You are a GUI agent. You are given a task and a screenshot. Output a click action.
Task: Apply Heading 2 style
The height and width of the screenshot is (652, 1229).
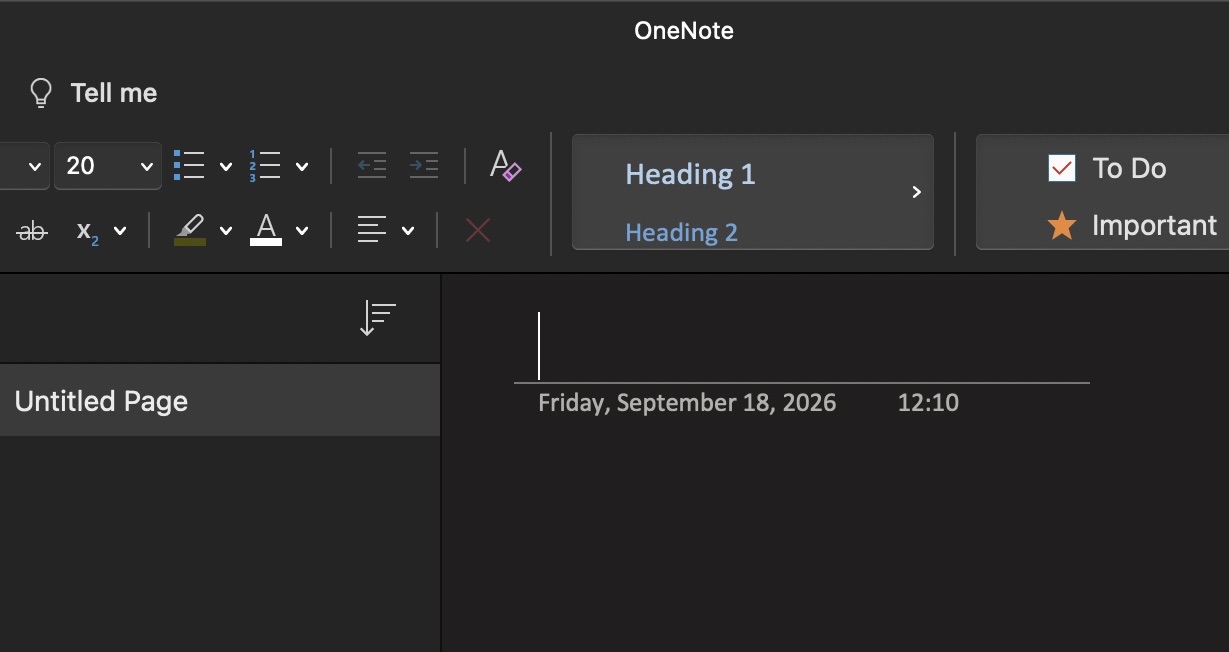pos(681,232)
